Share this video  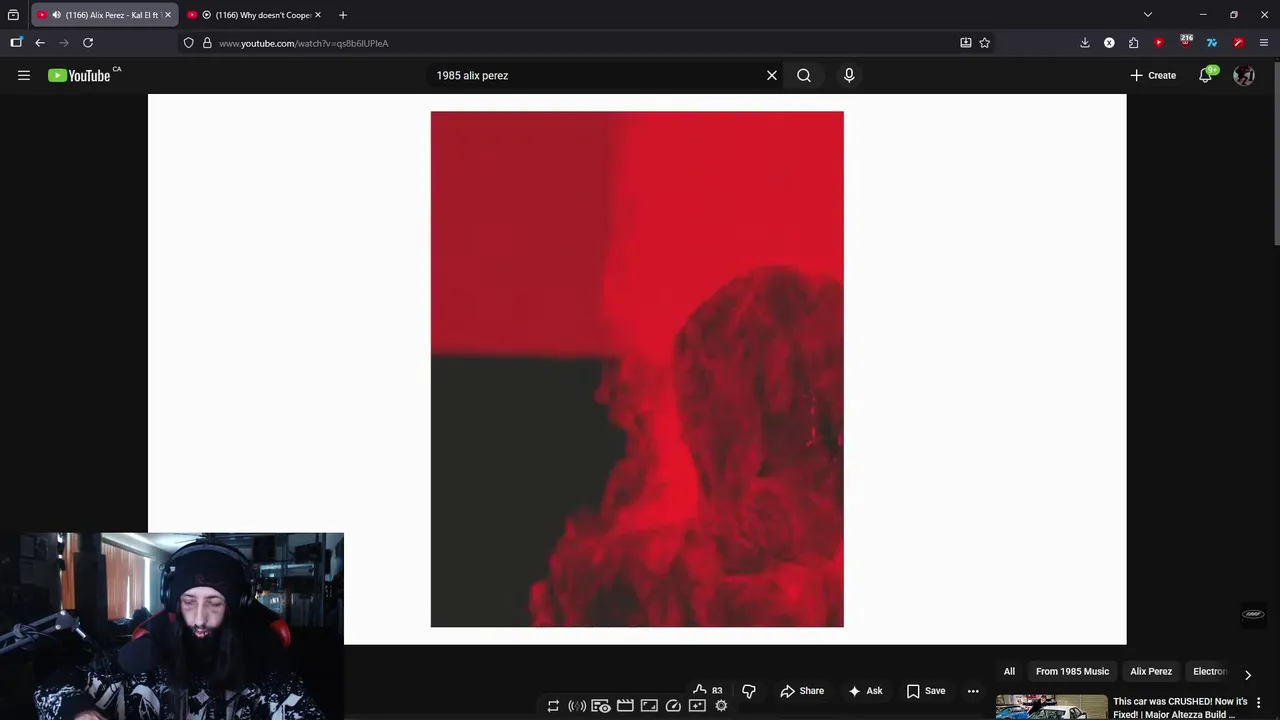802,691
